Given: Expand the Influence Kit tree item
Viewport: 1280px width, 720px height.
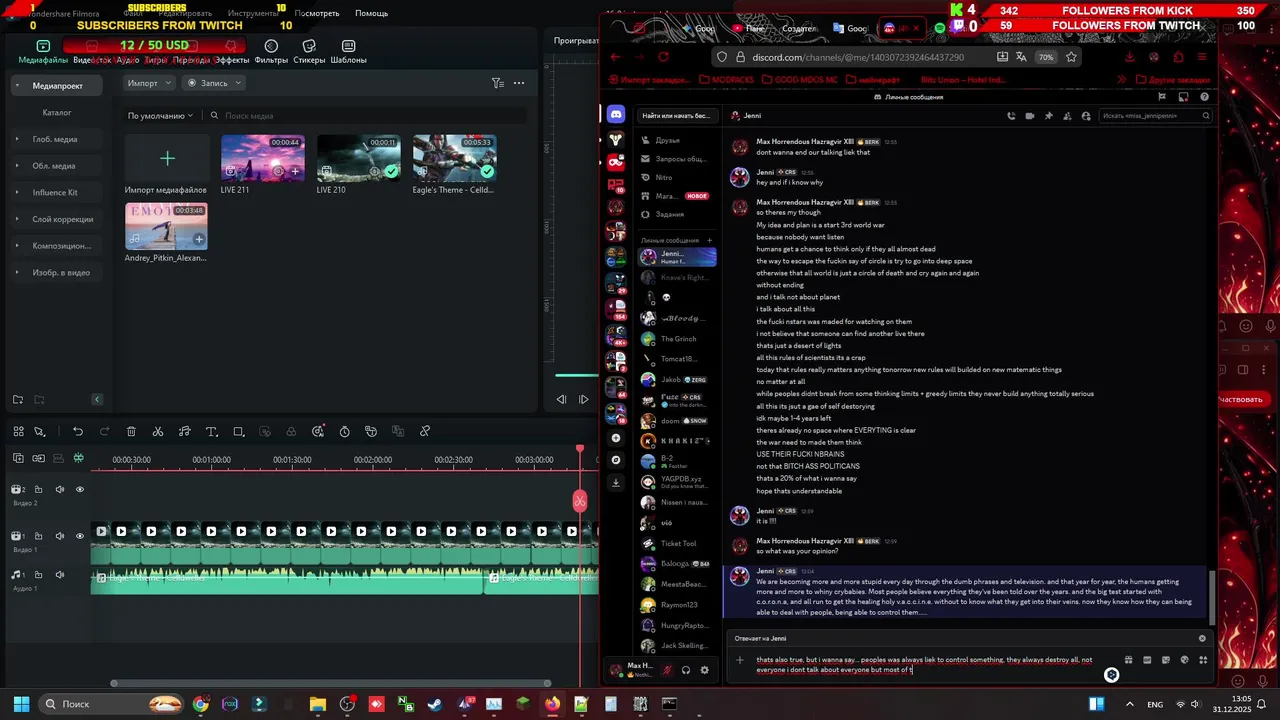Looking at the screenshot, I should pyautogui.click(x=17, y=192).
